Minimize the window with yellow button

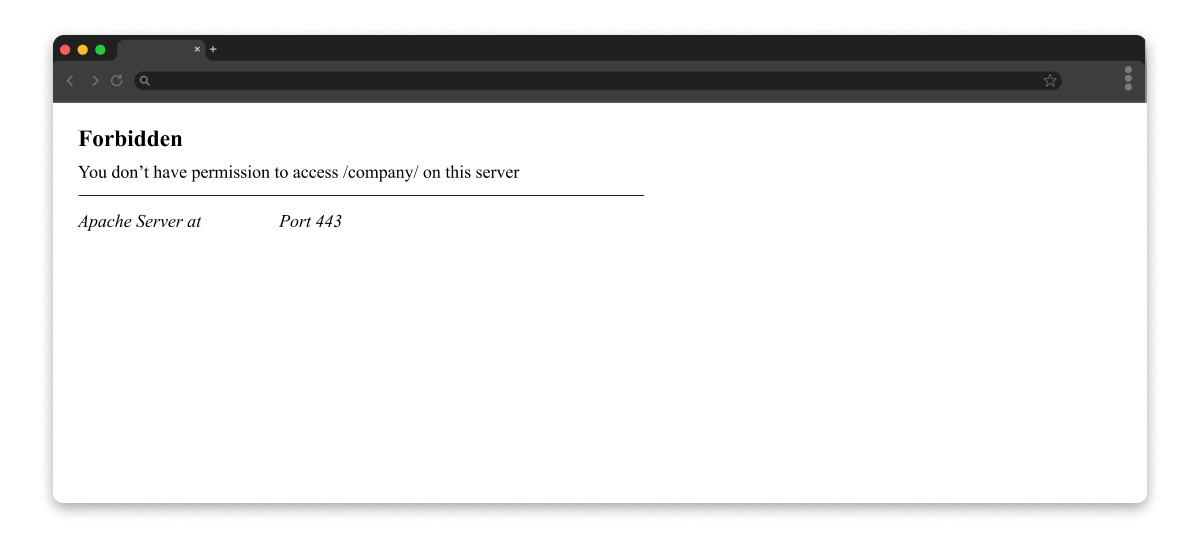[x=83, y=50]
